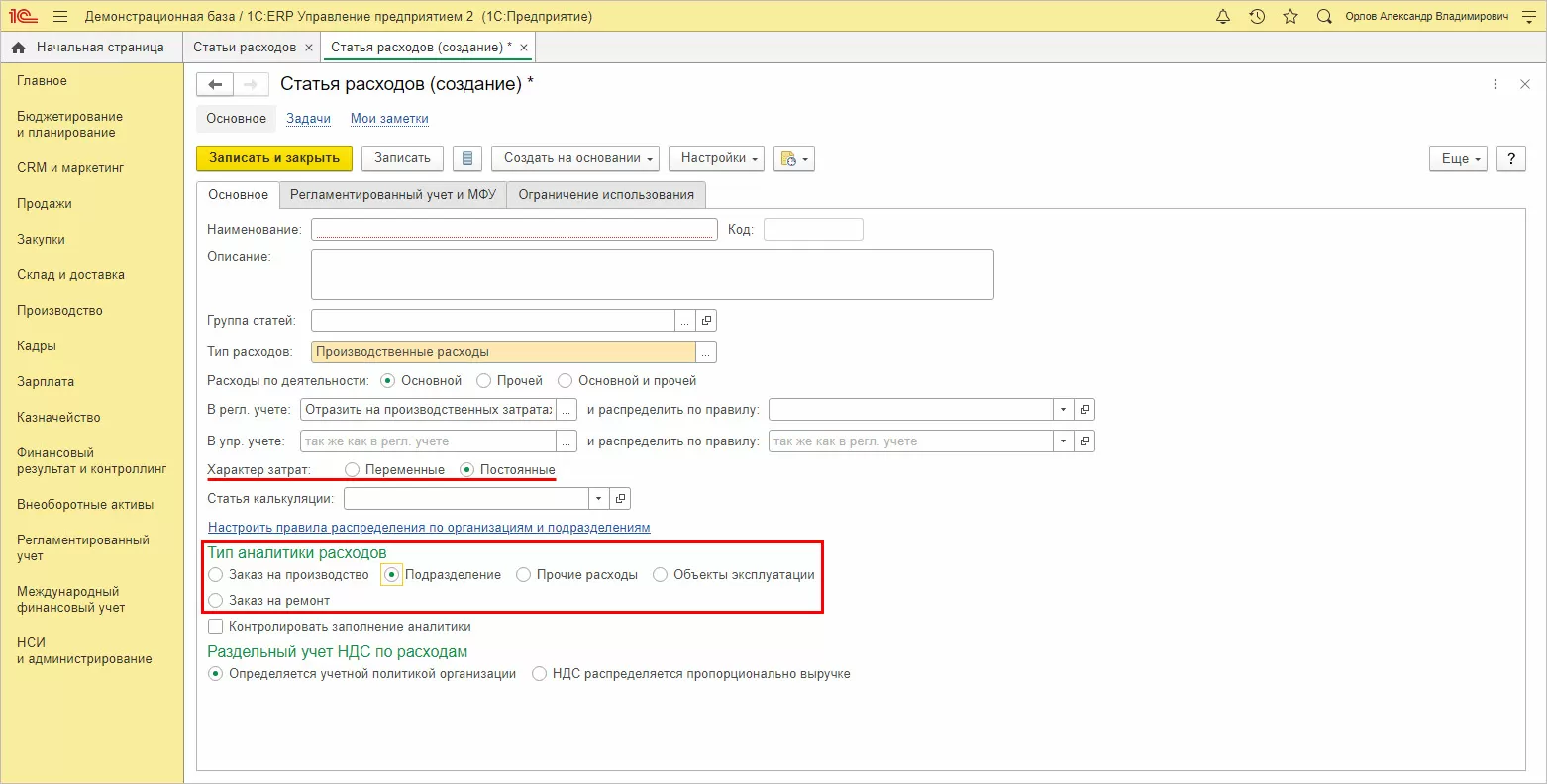1547x784 pixels.
Task: Navigate back with the left arrow
Action: point(215,85)
